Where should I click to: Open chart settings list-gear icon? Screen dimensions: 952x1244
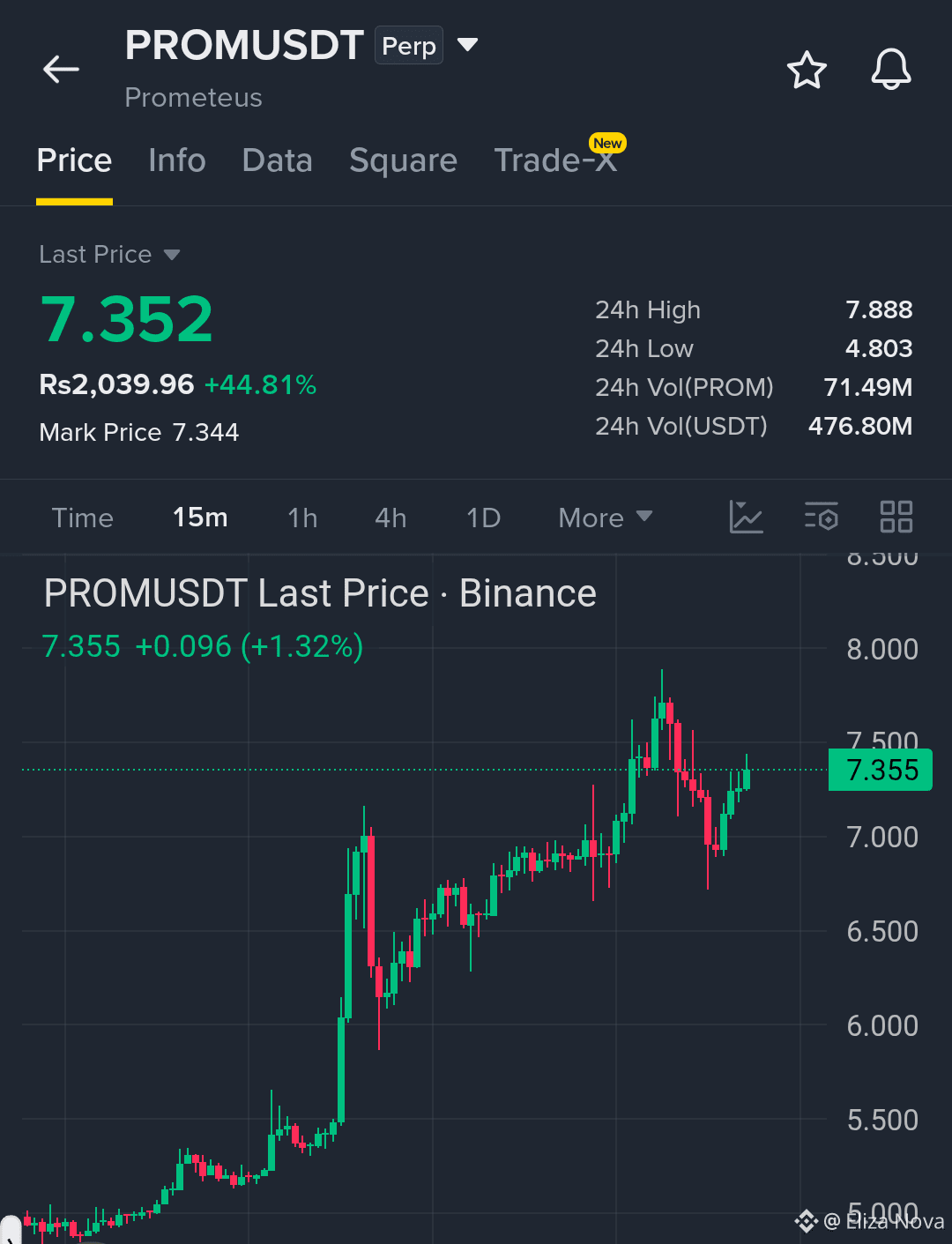click(822, 517)
